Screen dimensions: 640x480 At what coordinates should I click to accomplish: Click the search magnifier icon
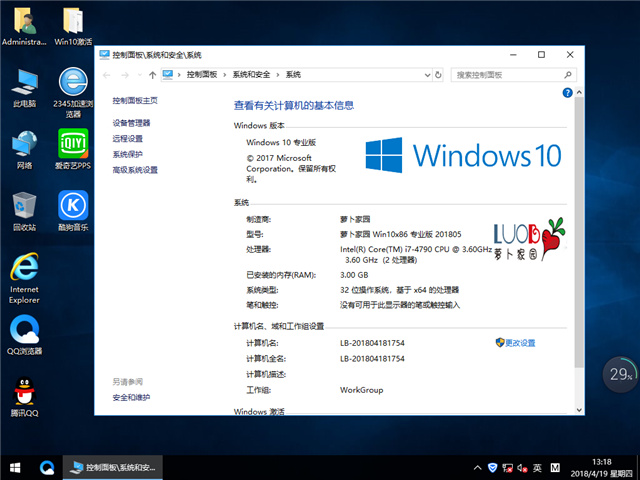pyautogui.click(x=568, y=75)
